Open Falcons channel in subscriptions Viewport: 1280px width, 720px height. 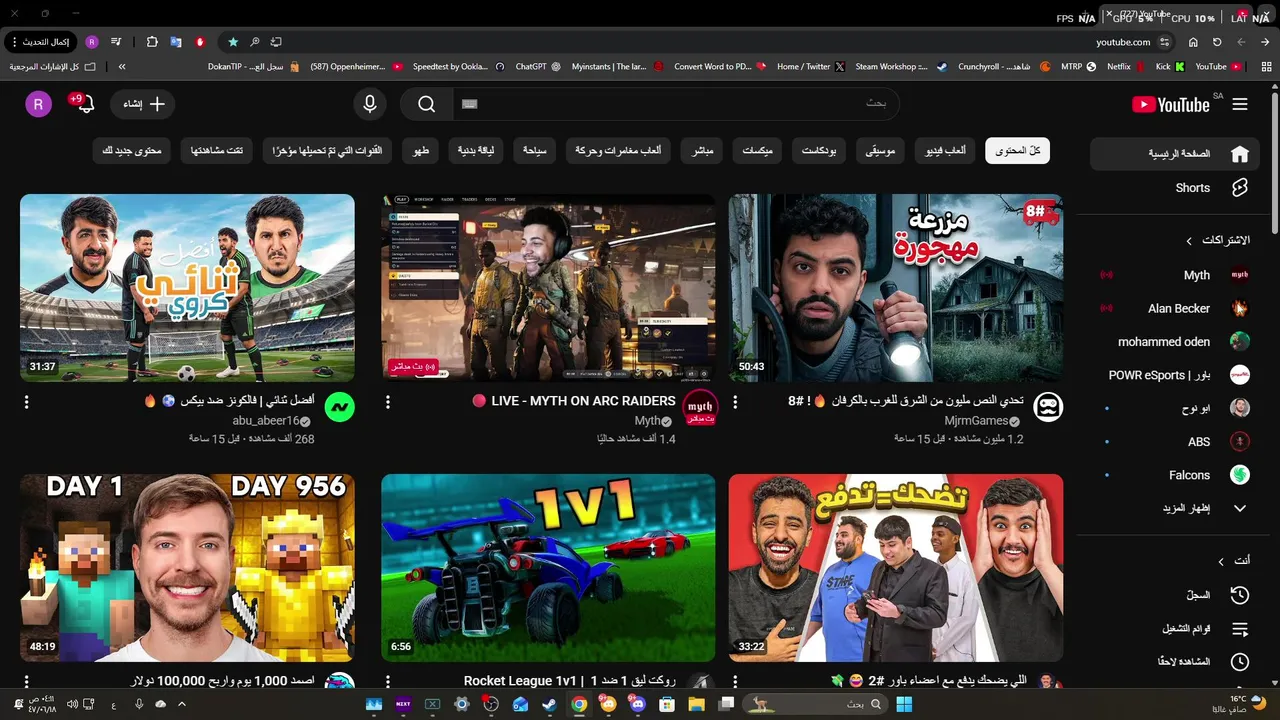(x=1175, y=475)
